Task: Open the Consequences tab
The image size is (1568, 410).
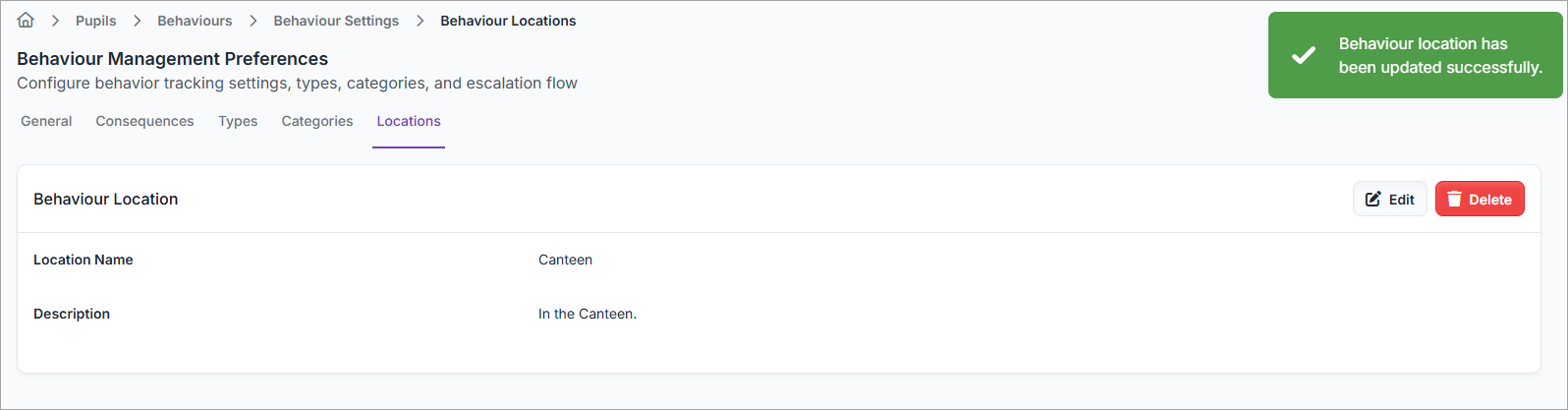Action: tap(144, 121)
